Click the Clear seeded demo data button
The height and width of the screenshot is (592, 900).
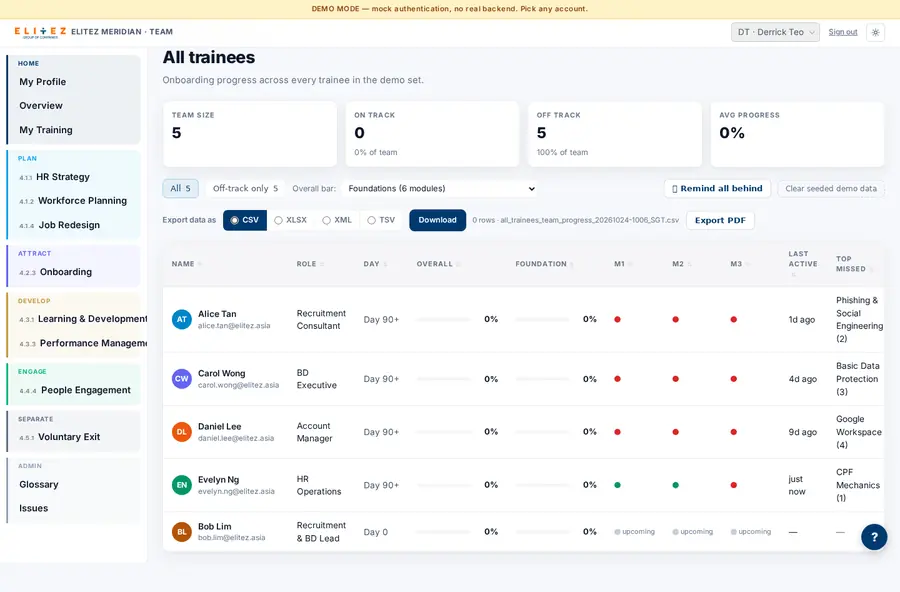point(831,188)
